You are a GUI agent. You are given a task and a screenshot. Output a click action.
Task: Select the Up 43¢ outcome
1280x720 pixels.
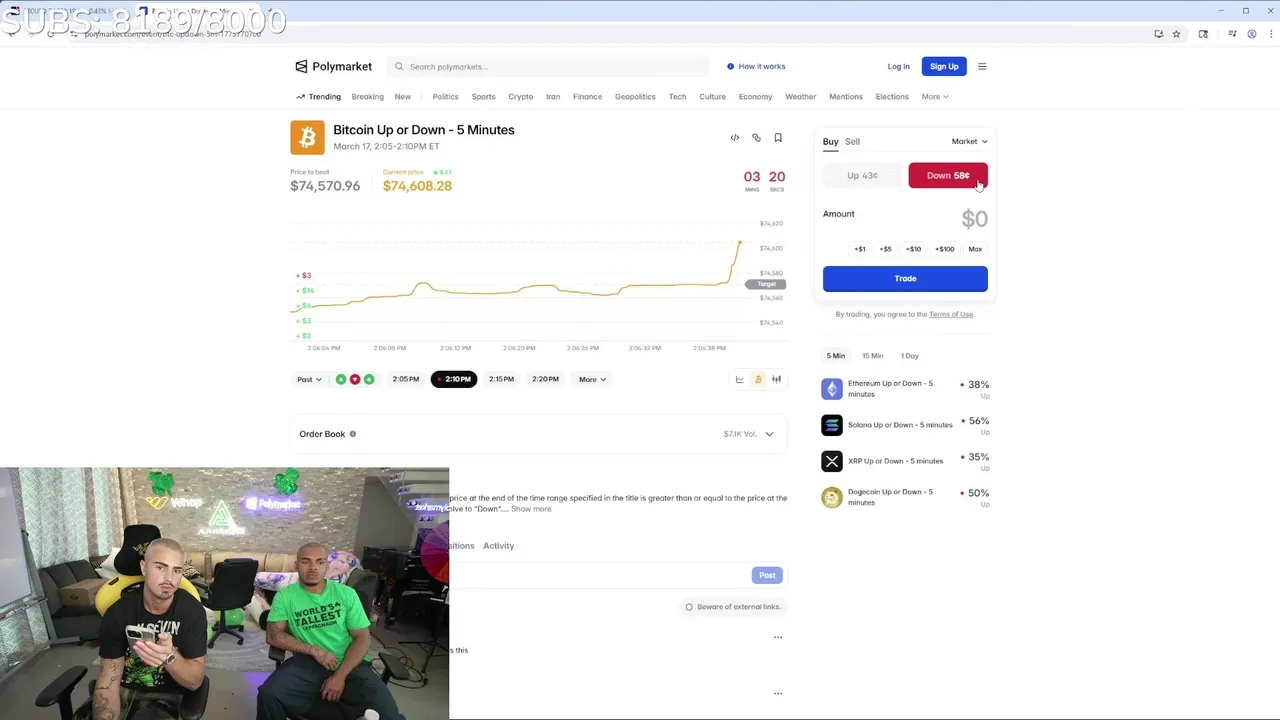pyautogui.click(x=862, y=176)
